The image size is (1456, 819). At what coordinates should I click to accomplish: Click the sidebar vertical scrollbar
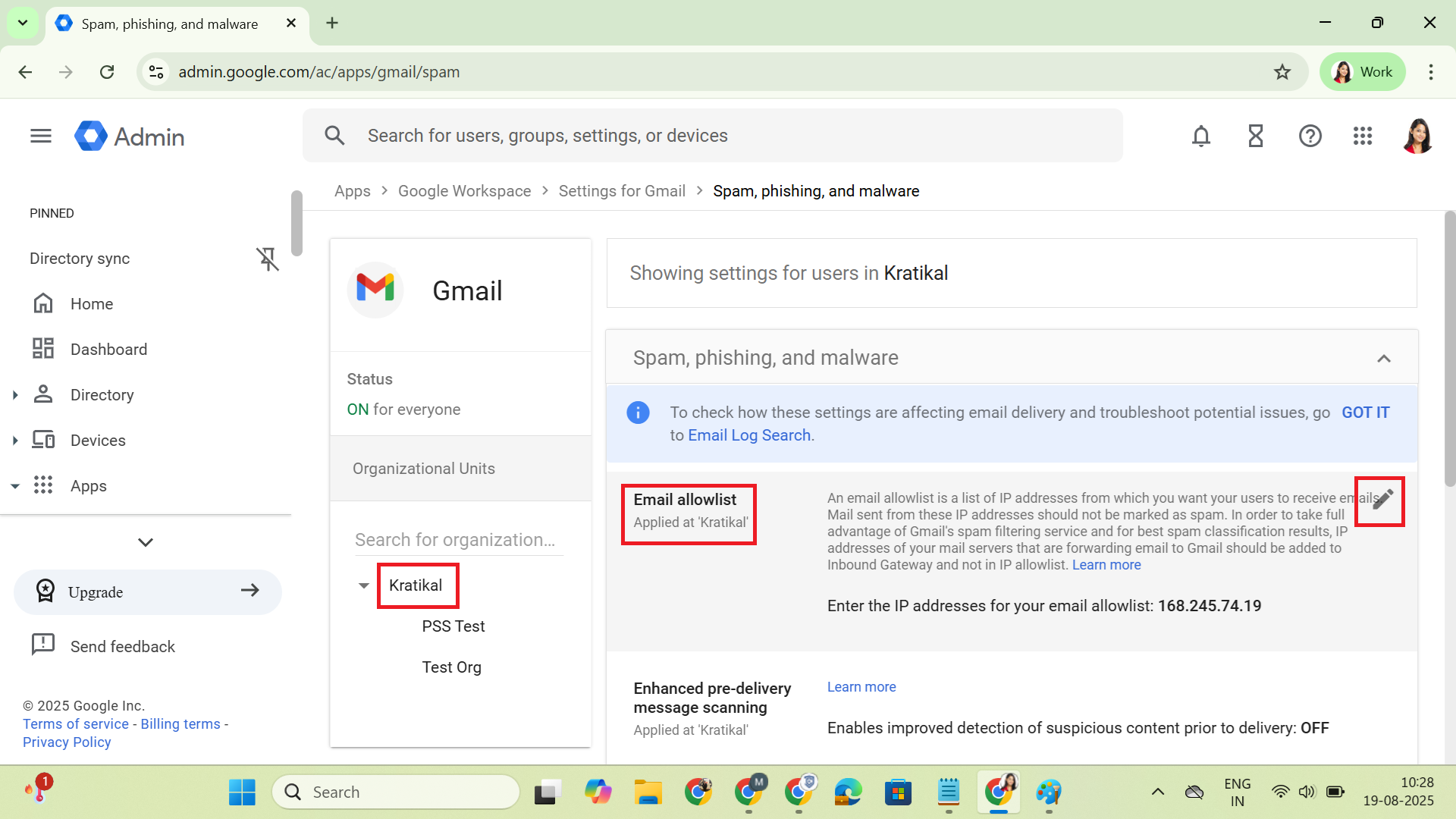pyautogui.click(x=297, y=224)
